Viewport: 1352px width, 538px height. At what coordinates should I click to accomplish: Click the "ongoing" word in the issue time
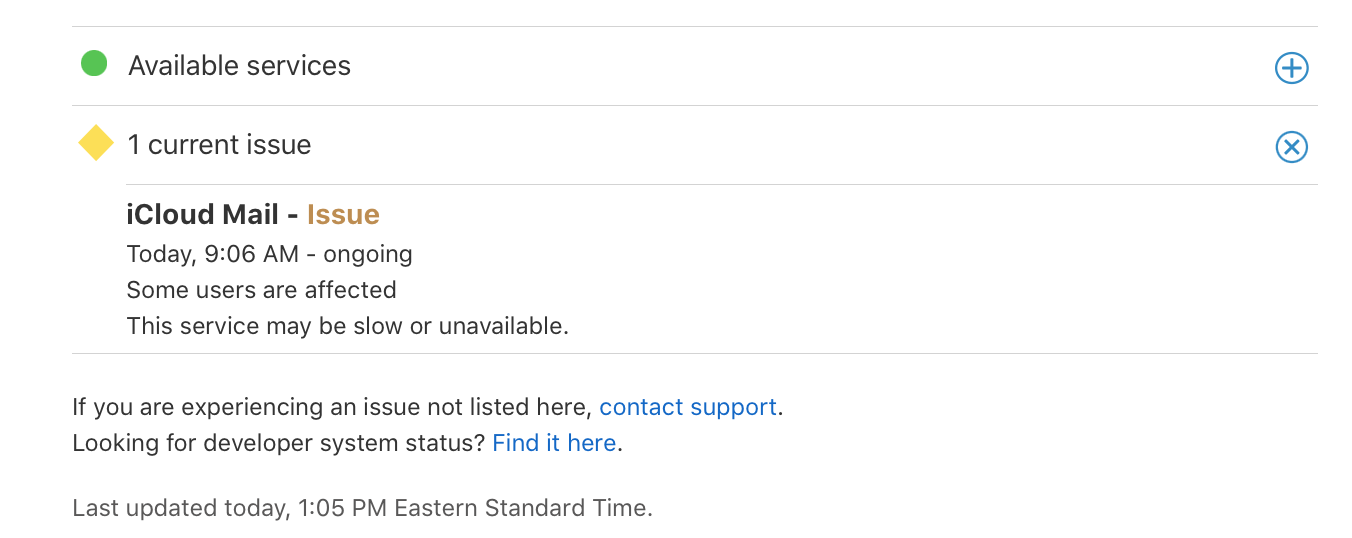coord(368,254)
